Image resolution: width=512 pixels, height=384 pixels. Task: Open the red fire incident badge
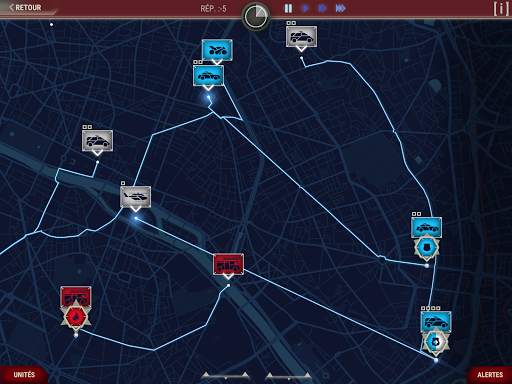[76, 317]
